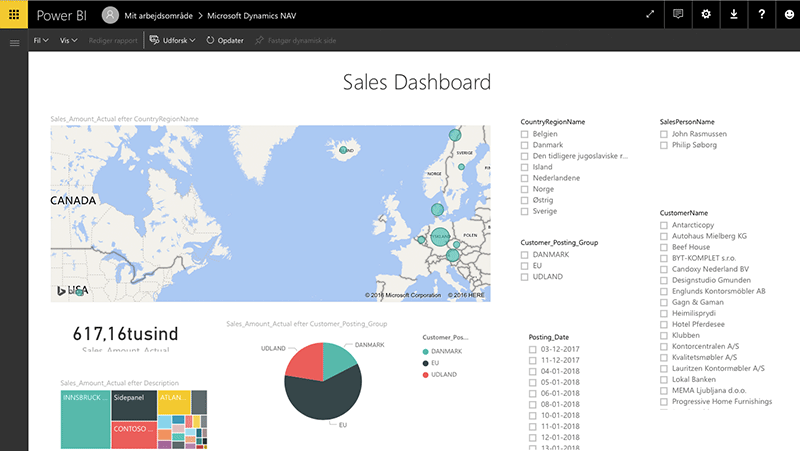Enable the Østrig filter checkbox

[x=524, y=201]
